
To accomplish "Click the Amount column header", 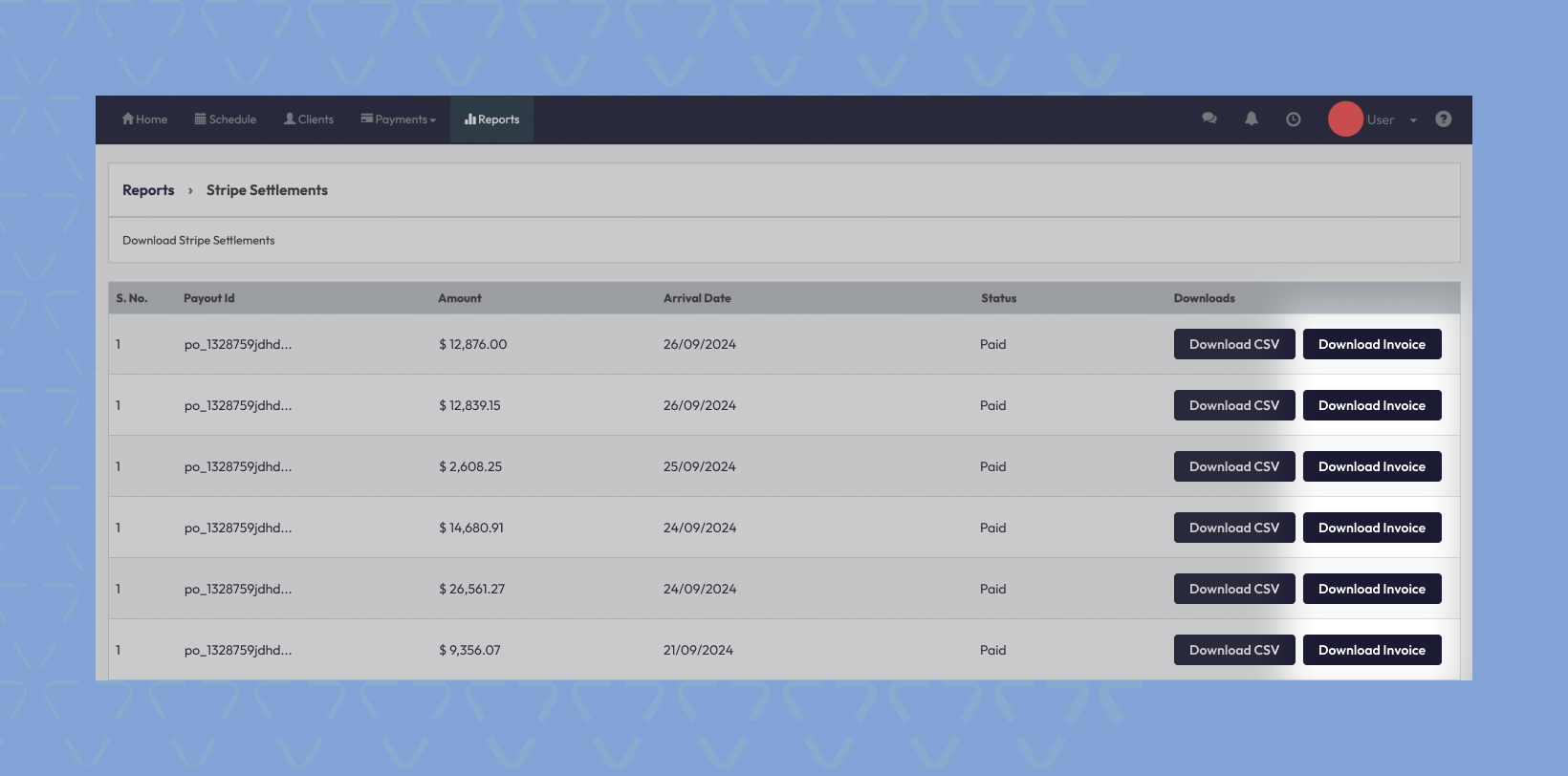I will click(x=460, y=298).
